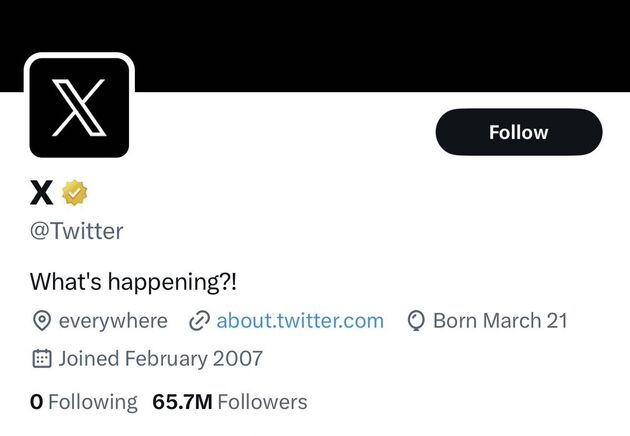Click the birthday balloon icon

click(416, 321)
